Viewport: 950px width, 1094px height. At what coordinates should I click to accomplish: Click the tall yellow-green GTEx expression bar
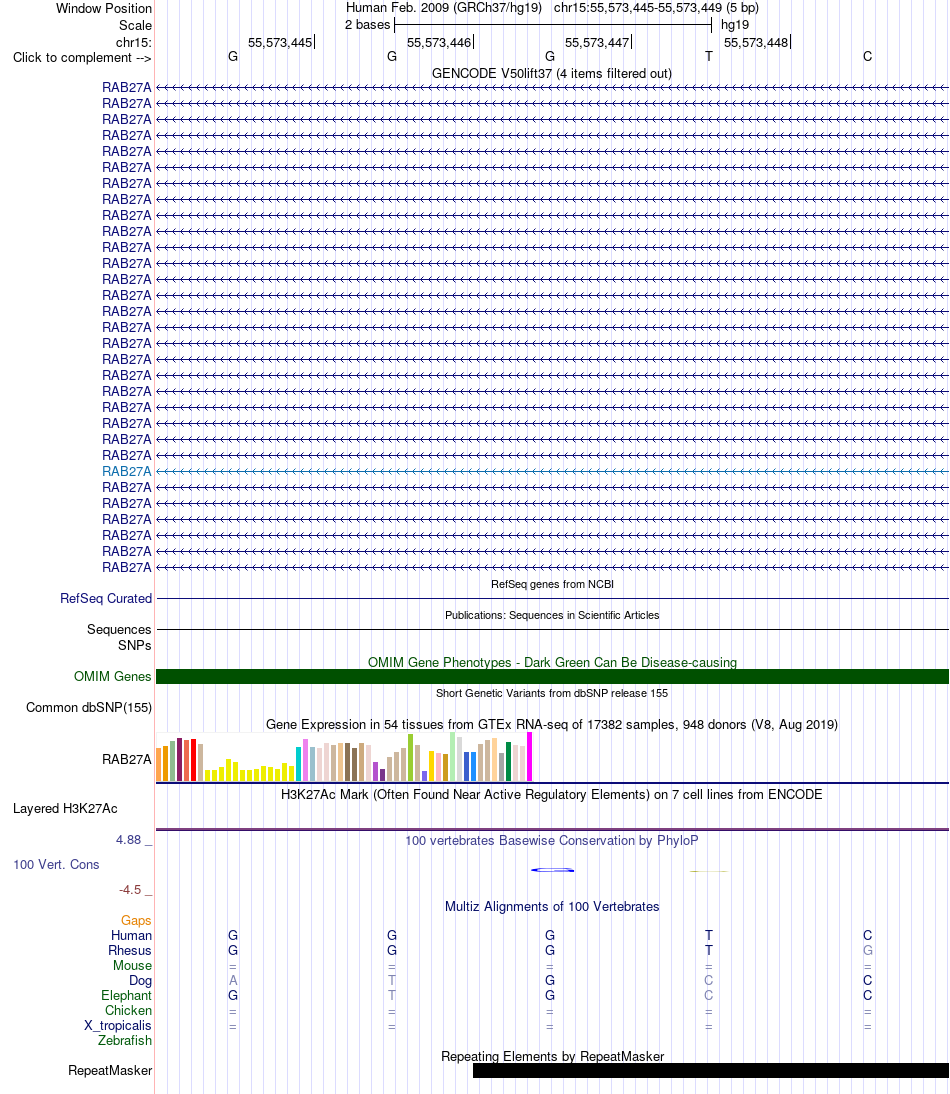coord(411,757)
